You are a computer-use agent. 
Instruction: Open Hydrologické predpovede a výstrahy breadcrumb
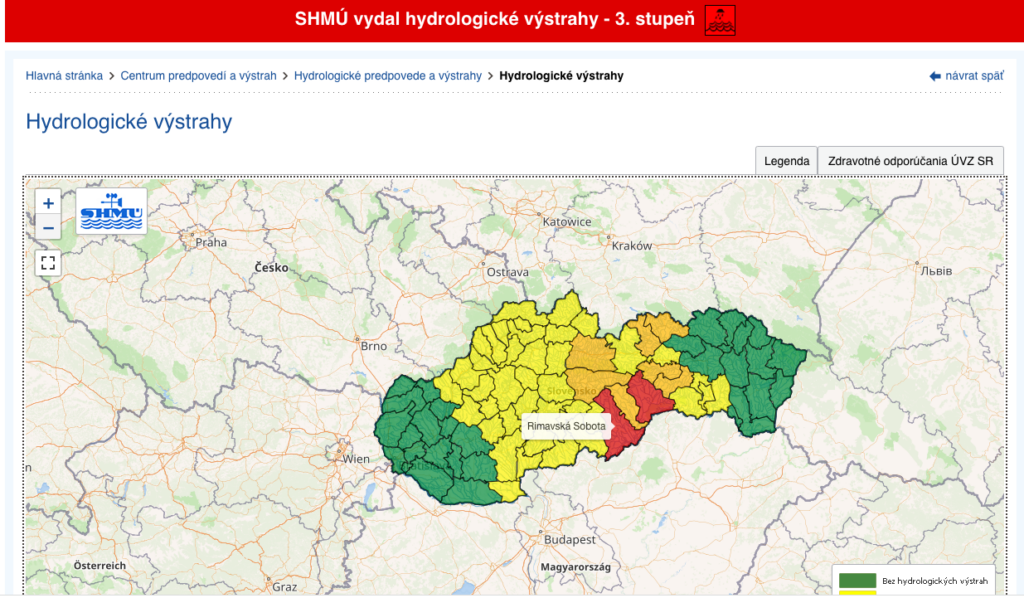[388, 76]
